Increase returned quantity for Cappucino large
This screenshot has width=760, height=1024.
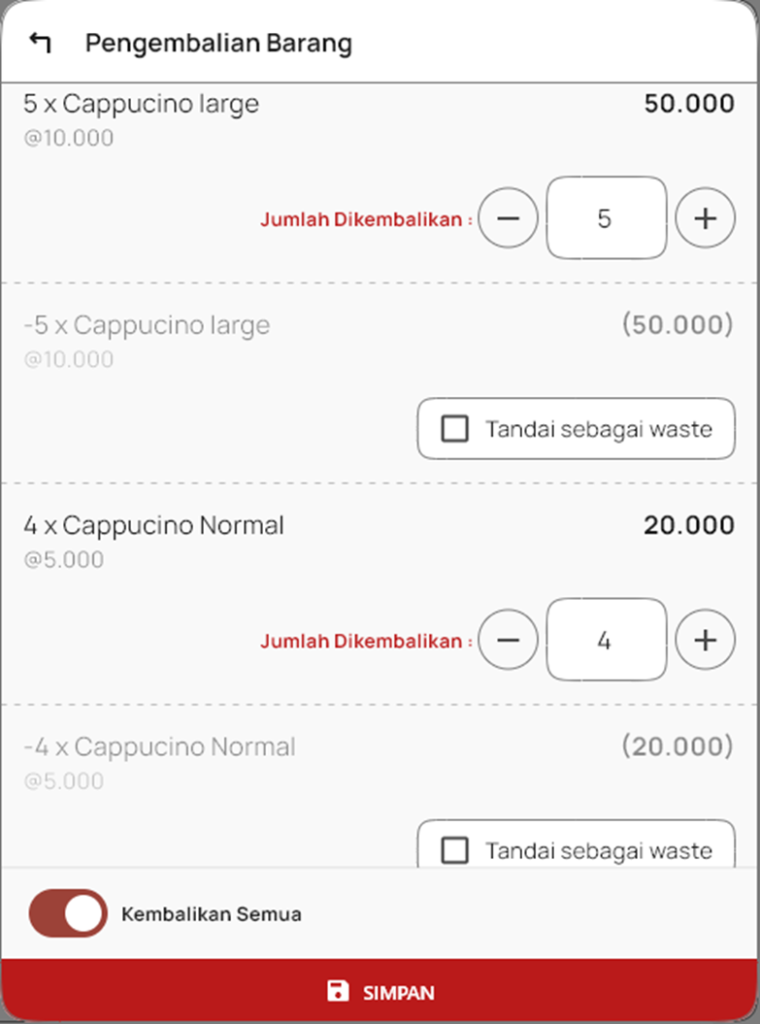[x=705, y=218]
